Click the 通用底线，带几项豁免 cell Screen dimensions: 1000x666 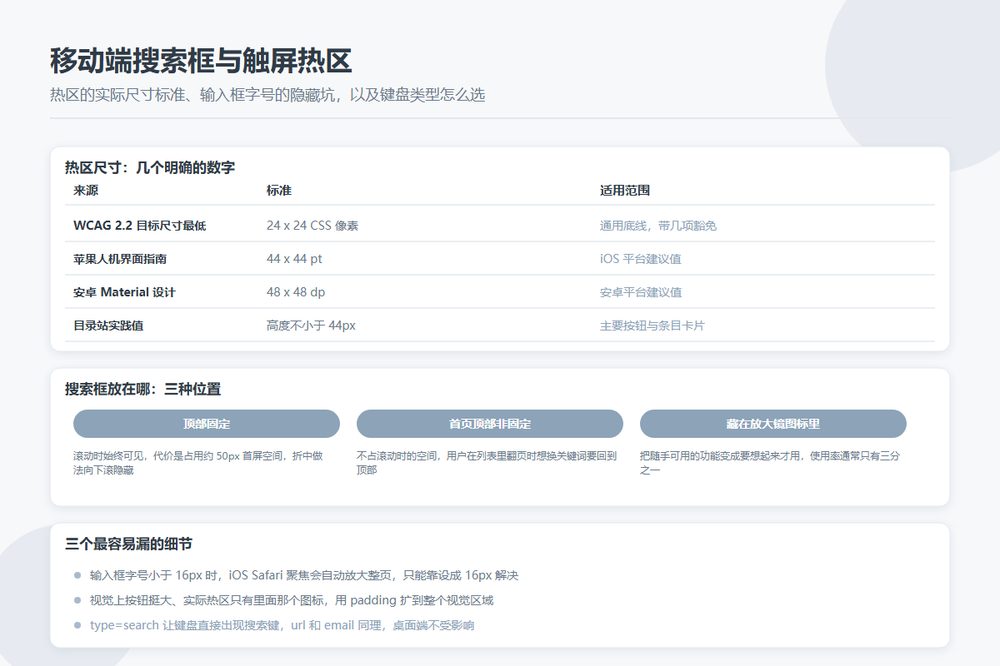pos(658,225)
